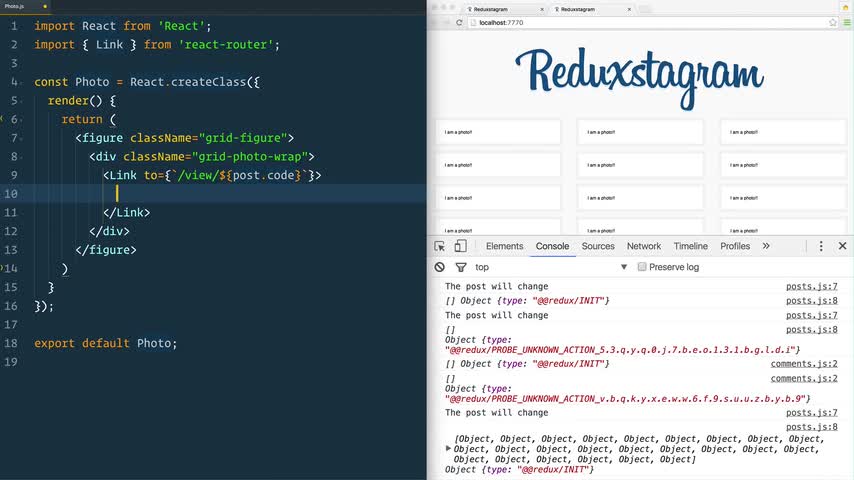The width and height of the screenshot is (854, 480).
Task: Click the console filter funnel icon
Action: click(x=461, y=267)
